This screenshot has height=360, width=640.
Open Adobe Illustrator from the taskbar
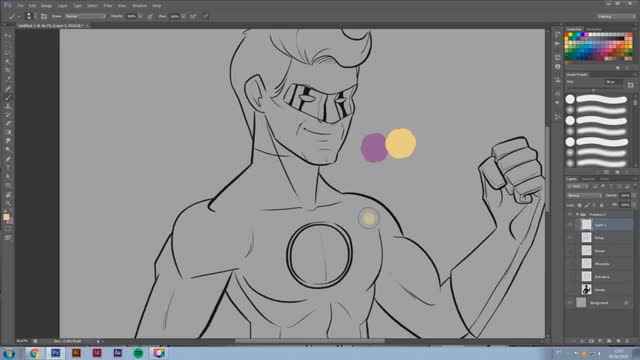pyautogui.click(x=76, y=353)
